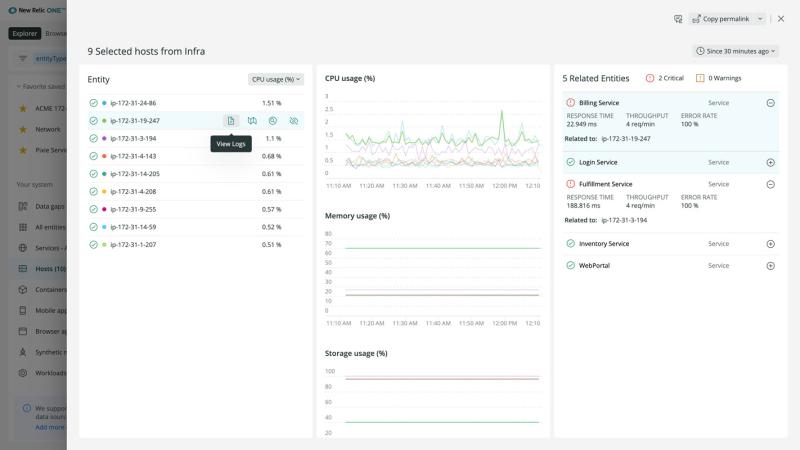This screenshot has width=800, height=450.
Task: Open the Billing Service link
Action: [x=599, y=103]
